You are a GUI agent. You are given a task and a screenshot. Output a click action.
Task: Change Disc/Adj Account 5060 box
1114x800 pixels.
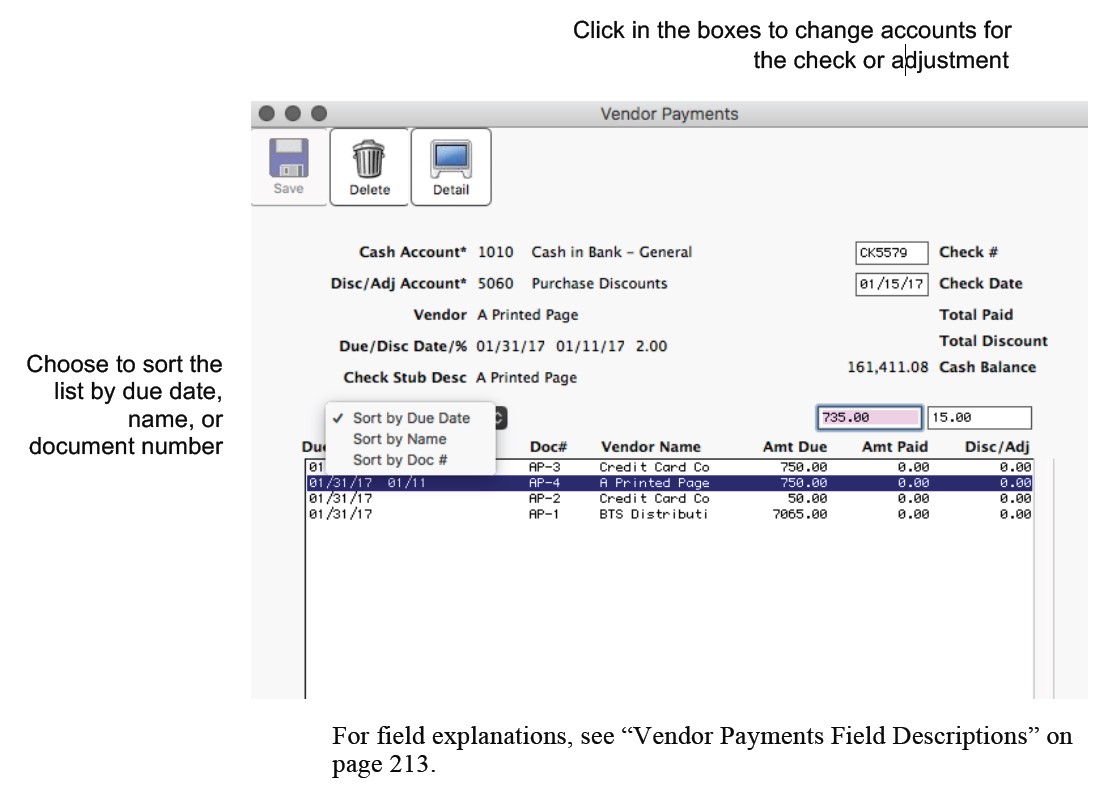(495, 284)
